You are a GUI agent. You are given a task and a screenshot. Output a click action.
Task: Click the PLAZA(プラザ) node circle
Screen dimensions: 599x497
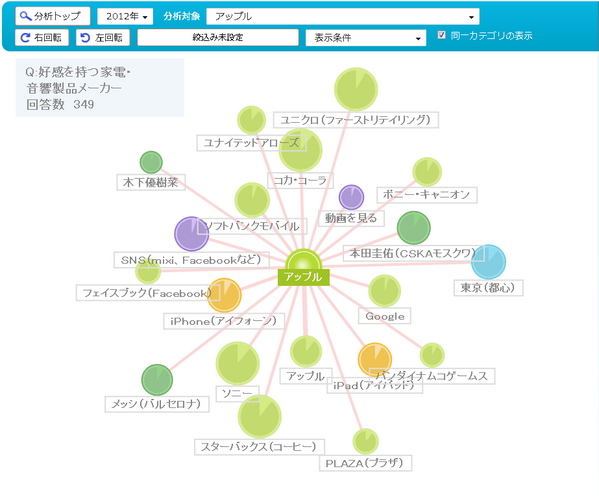pos(366,442)
